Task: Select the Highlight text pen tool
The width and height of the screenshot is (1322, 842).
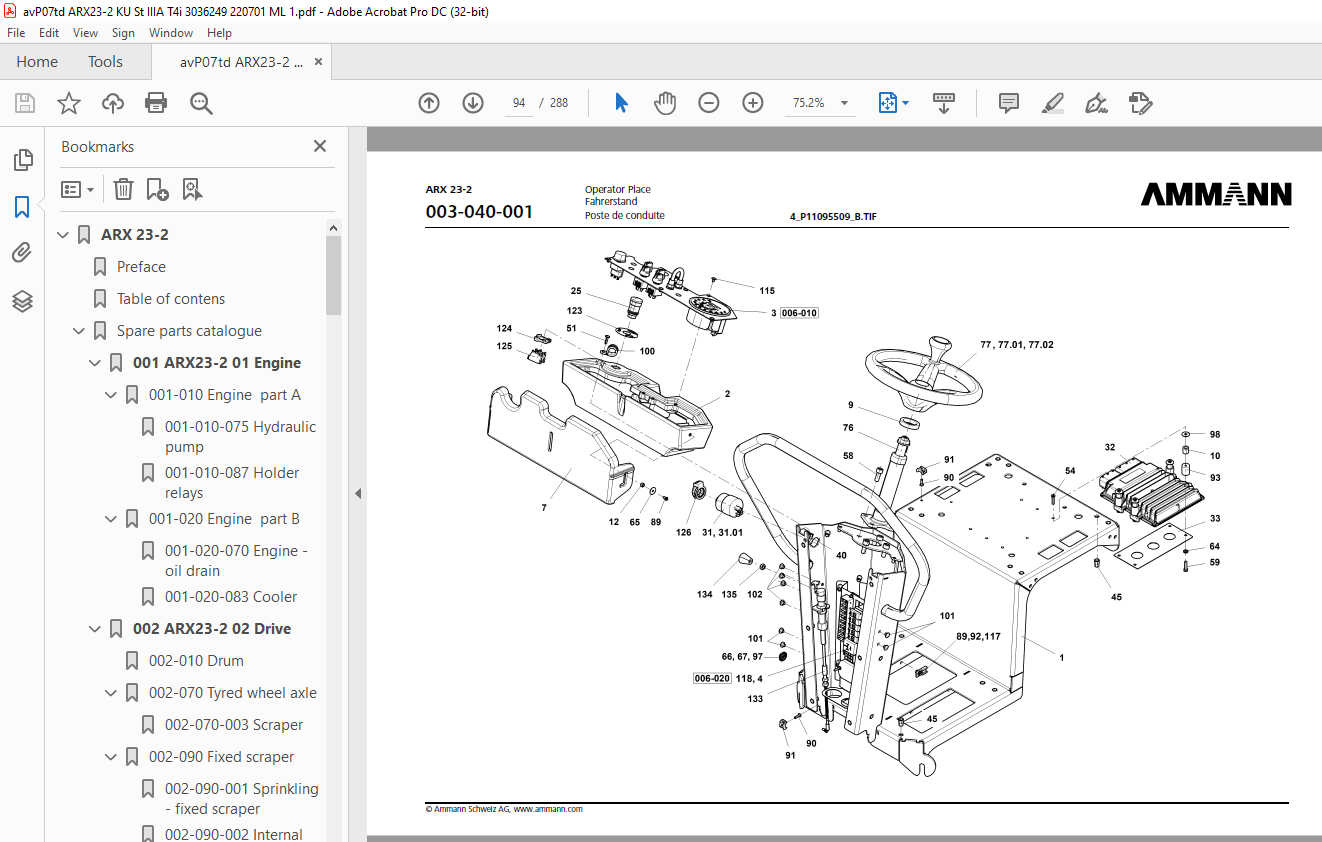Action: tap(1052, 103)
